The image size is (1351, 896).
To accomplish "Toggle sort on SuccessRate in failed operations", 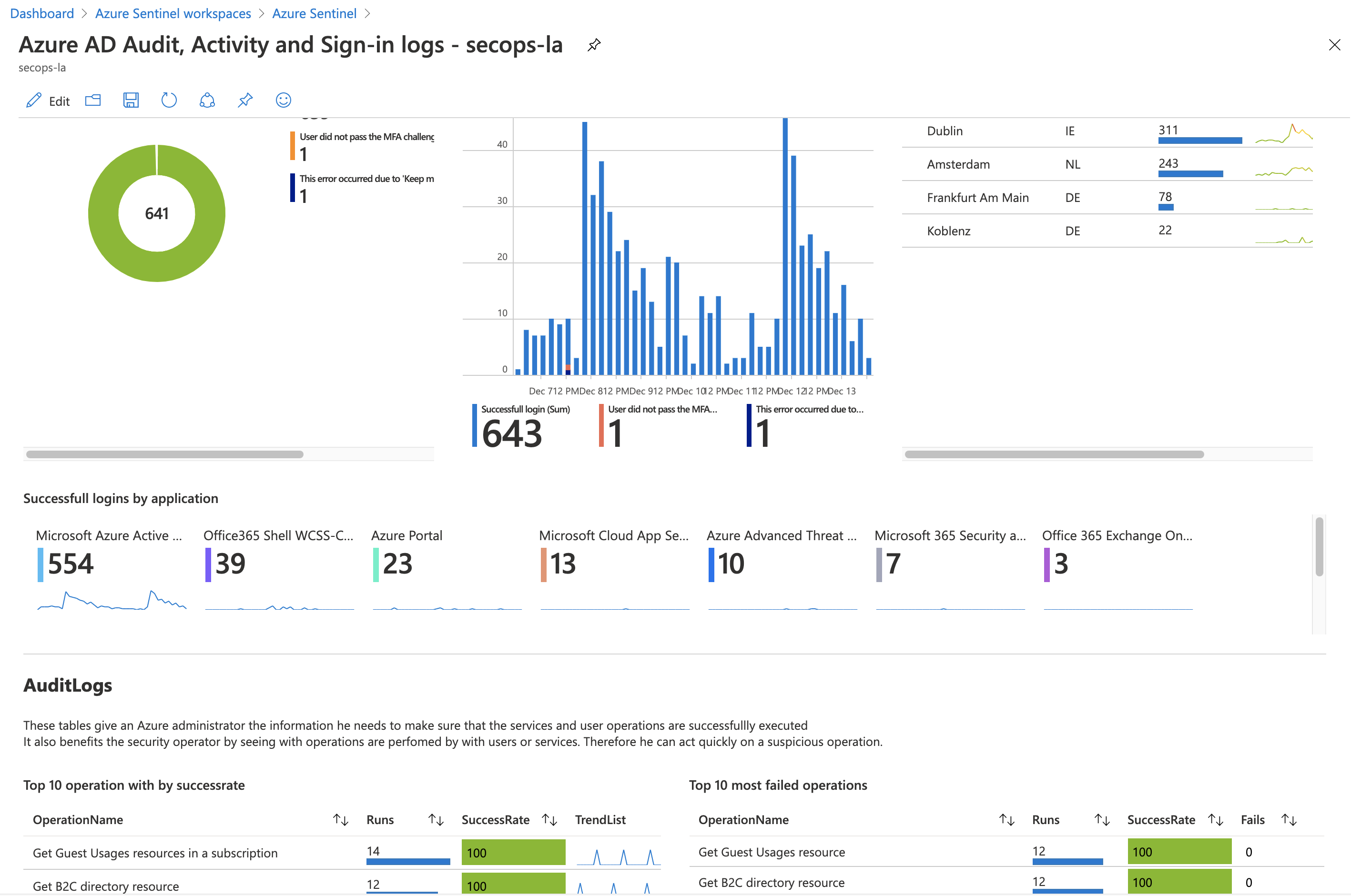I will pyautogui.click(x=1216, y=819).
